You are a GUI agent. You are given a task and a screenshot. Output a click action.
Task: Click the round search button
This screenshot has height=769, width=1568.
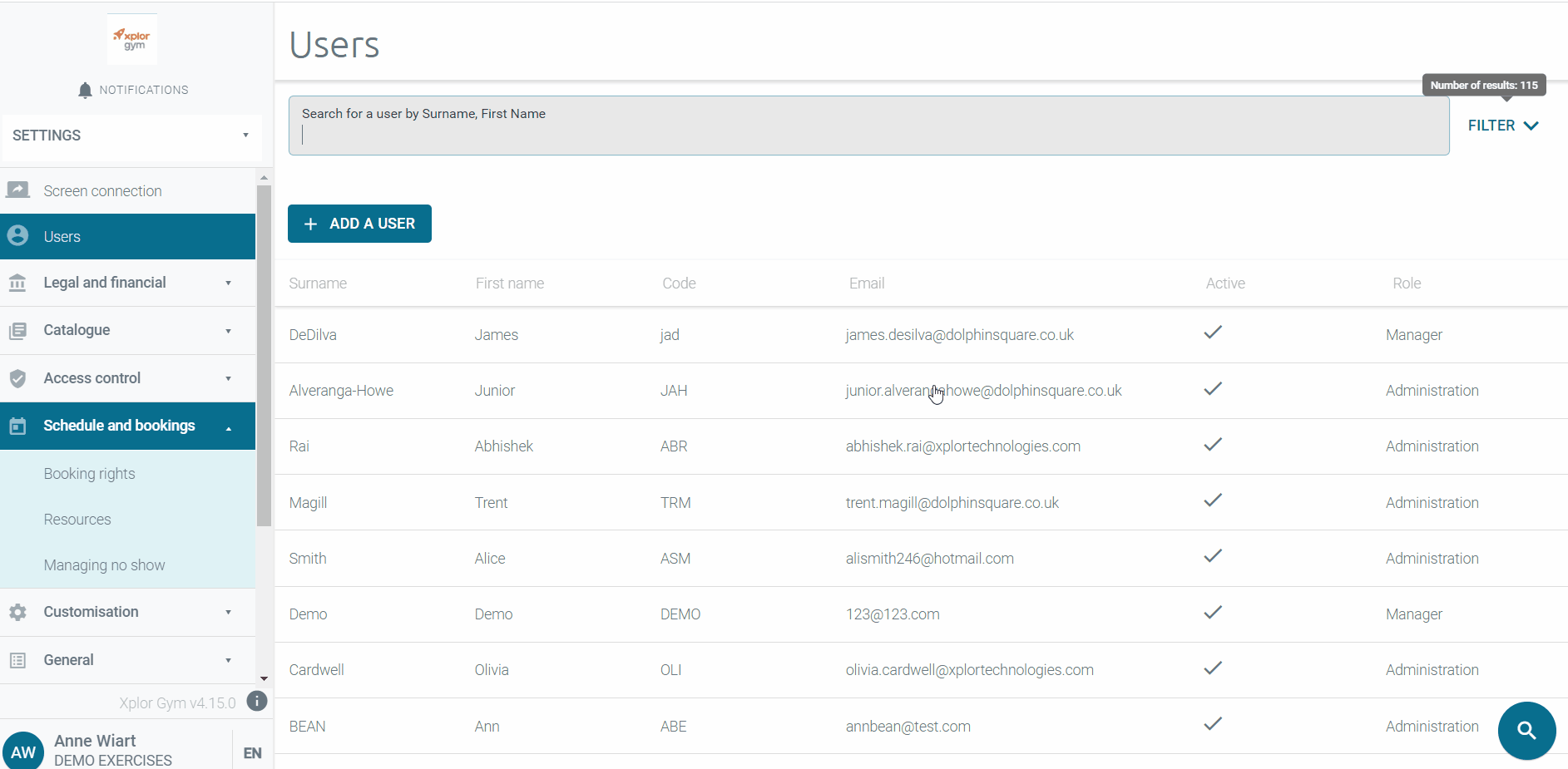[1526, 731]
